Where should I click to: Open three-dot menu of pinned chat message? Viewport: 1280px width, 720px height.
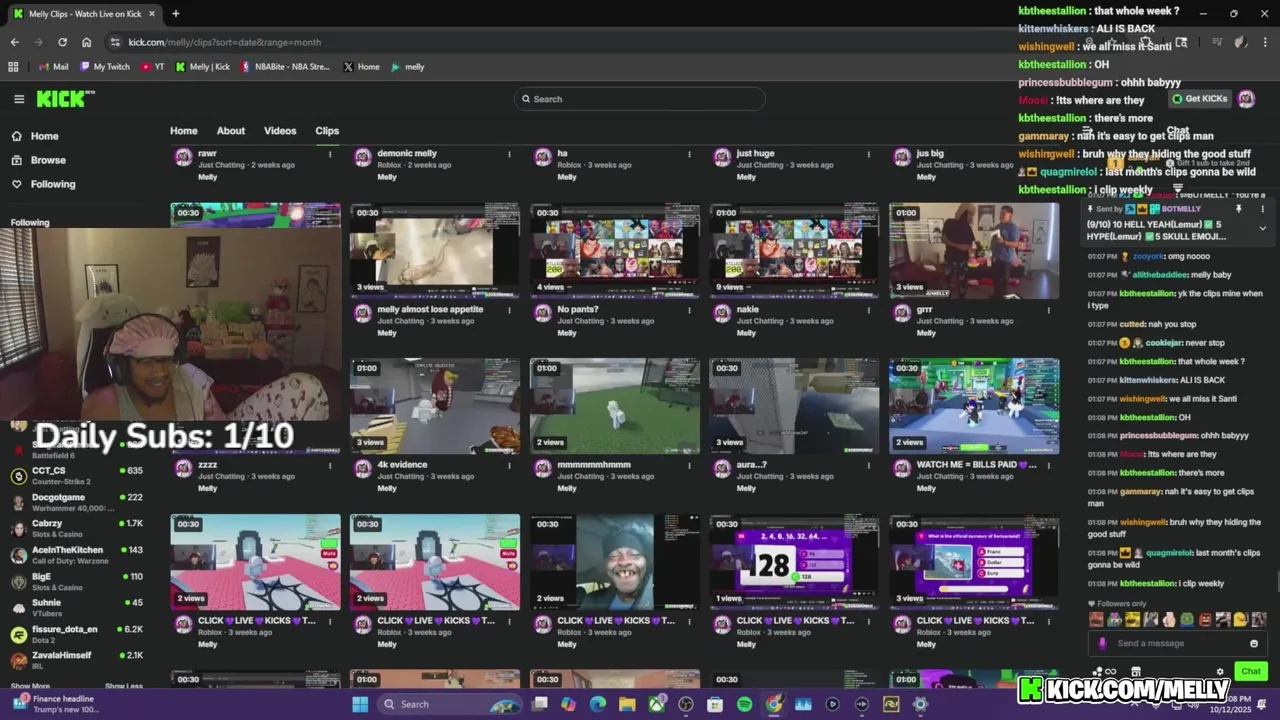(1262, 209)
